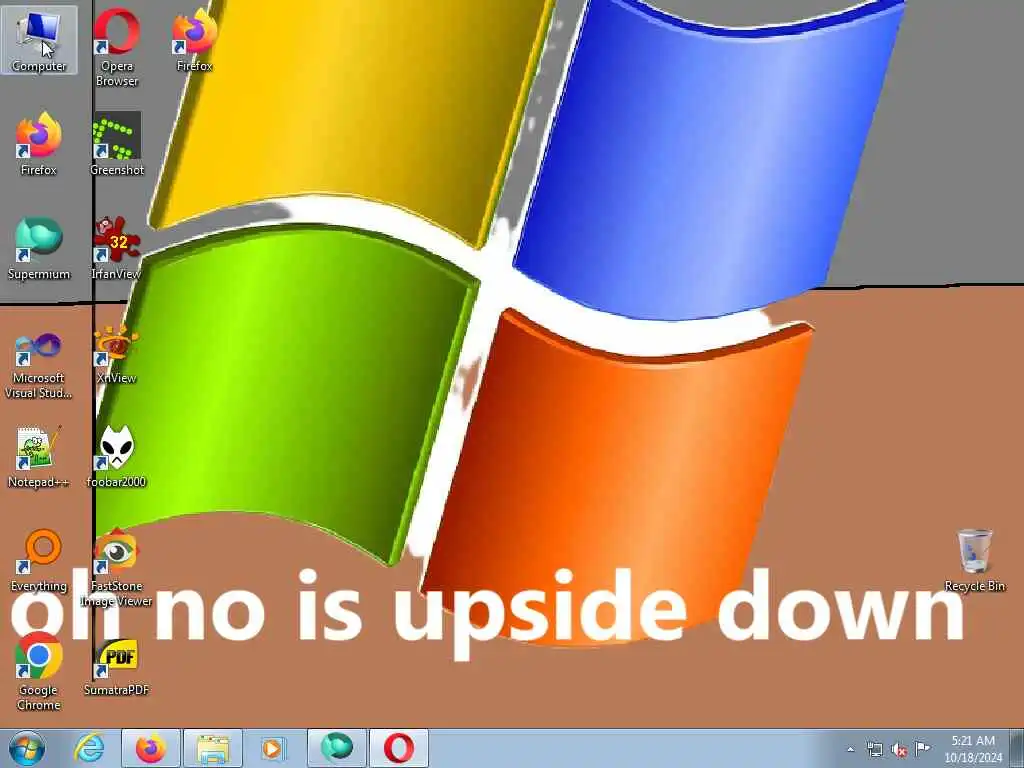Select the Supermium desktop shortcut
Image resolution: width=1024 pixels, height=768 pixels.
pos(39,248)
